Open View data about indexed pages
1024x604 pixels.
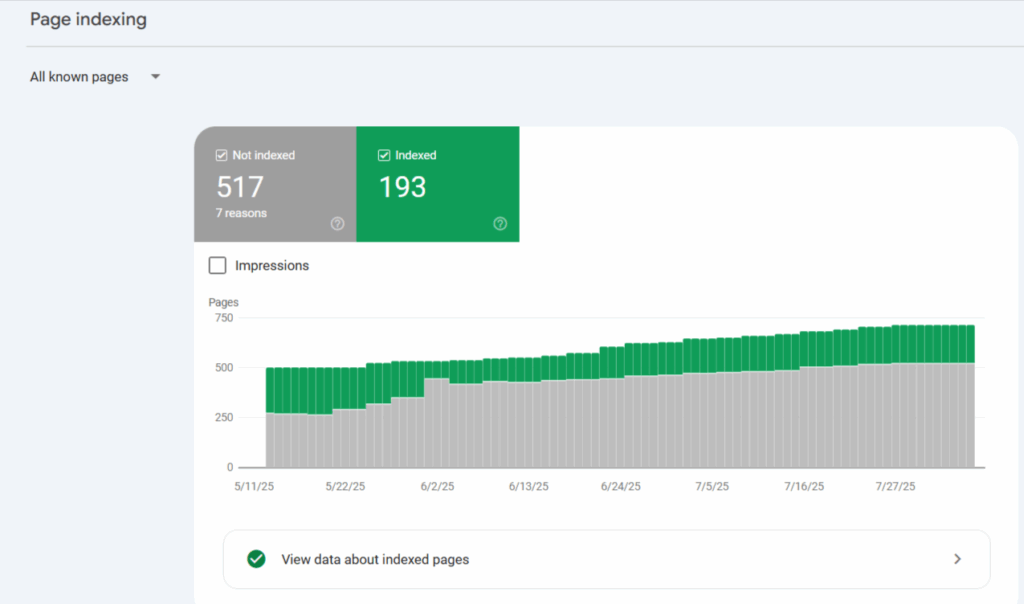pyautogui.click(x=375, y=559)
